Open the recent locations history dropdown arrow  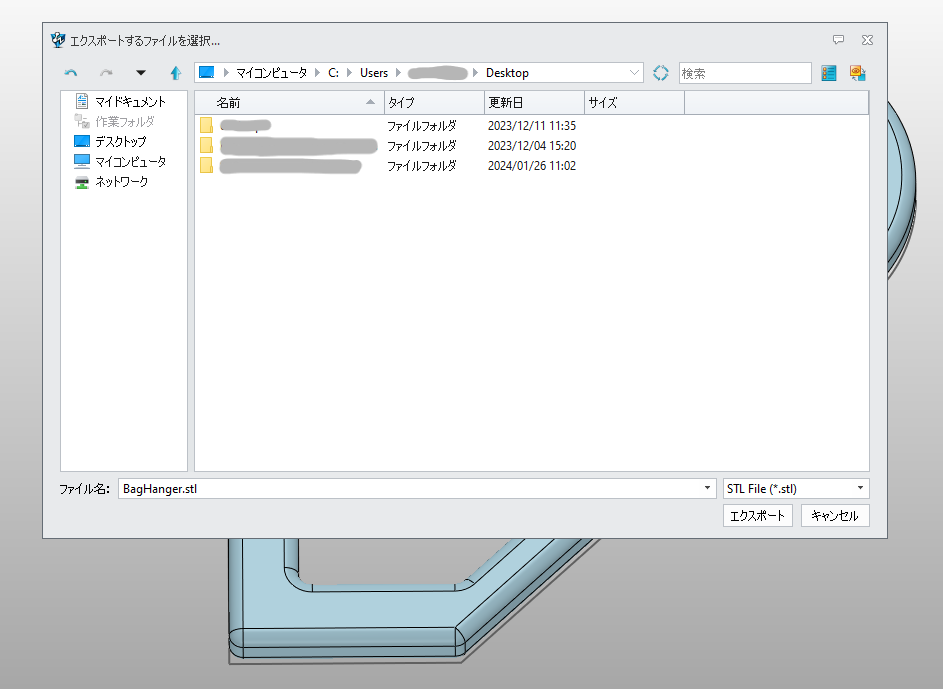140,73
